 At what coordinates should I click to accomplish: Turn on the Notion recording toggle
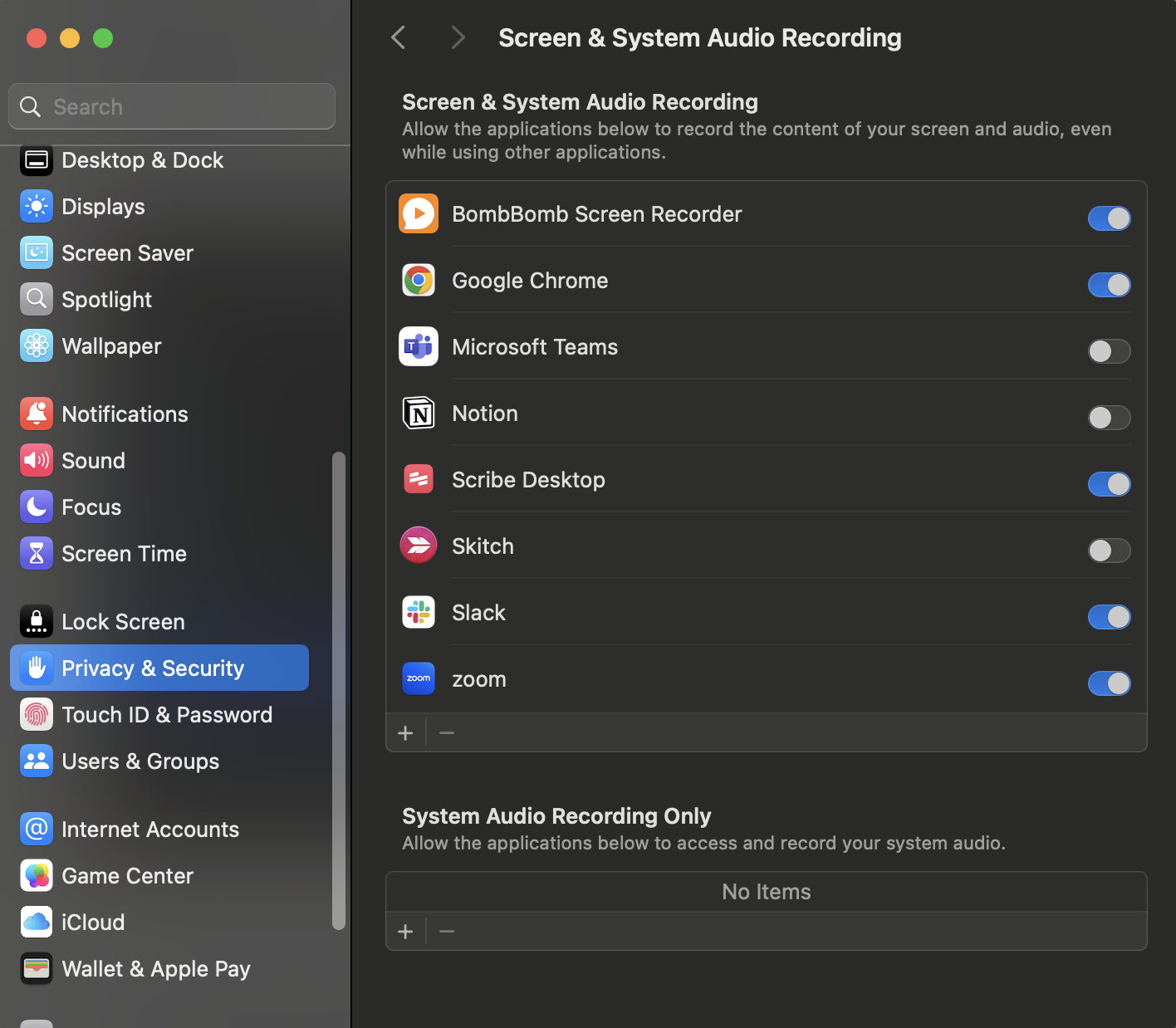pos(1109,418)
